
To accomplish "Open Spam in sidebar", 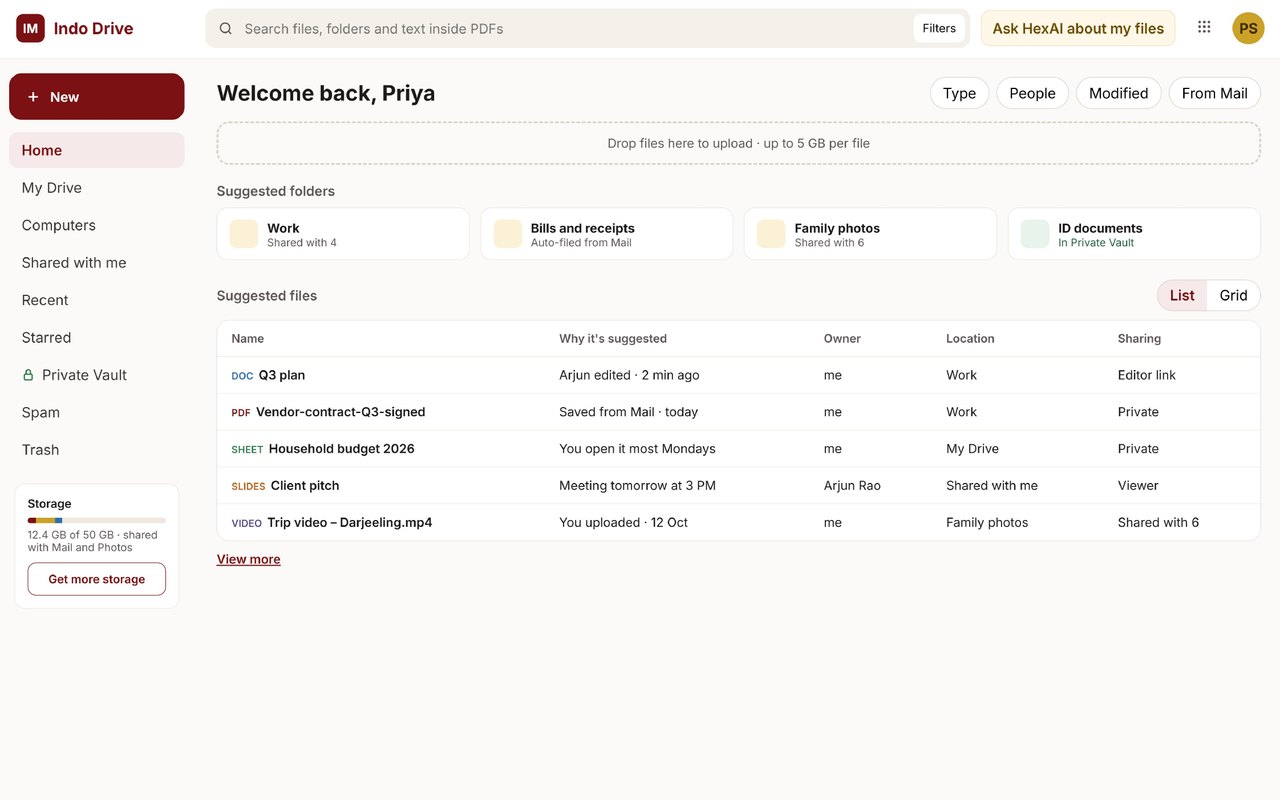I will (97, 413).
